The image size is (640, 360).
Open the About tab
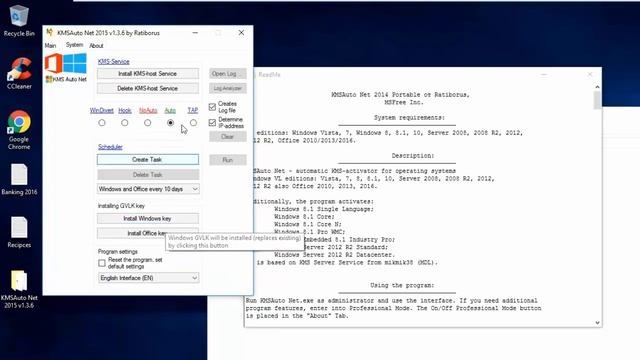pos(96,45)
